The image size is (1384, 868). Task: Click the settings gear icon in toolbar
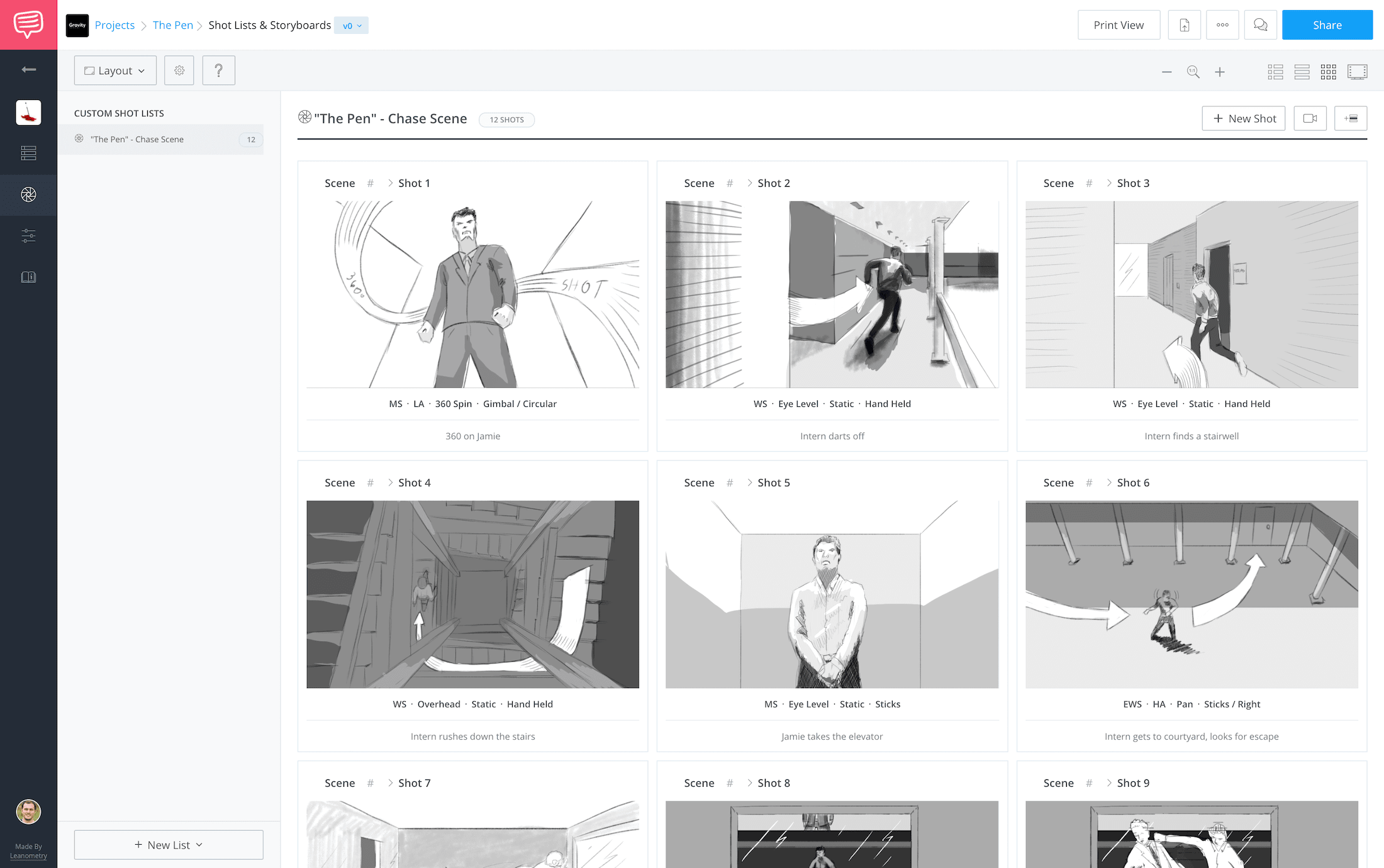(x=179, y=70)
